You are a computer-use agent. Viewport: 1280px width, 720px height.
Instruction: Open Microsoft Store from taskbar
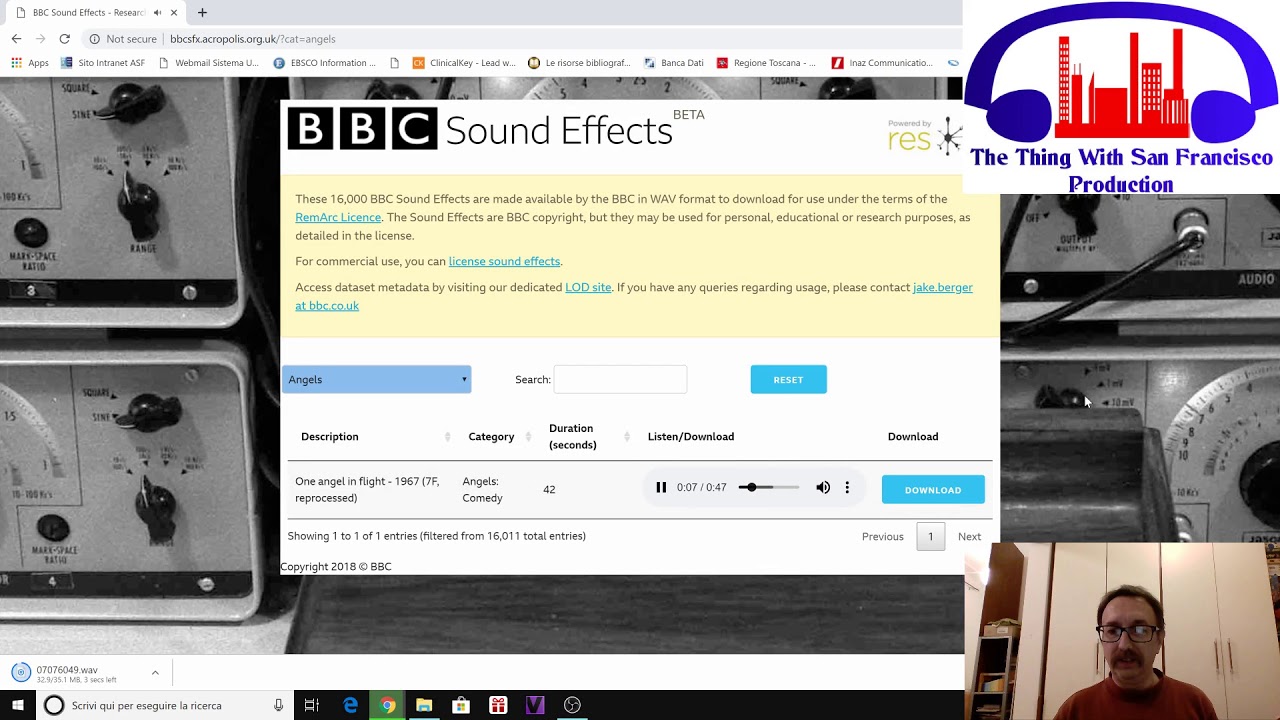(x=461, y=705)
